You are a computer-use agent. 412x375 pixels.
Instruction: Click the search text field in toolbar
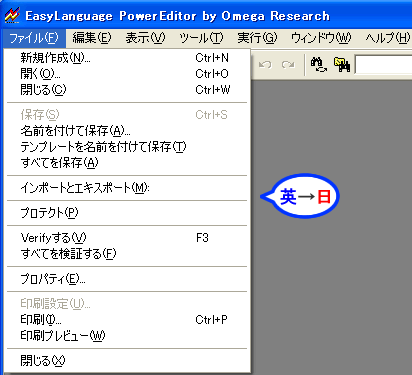coord(383,64)
